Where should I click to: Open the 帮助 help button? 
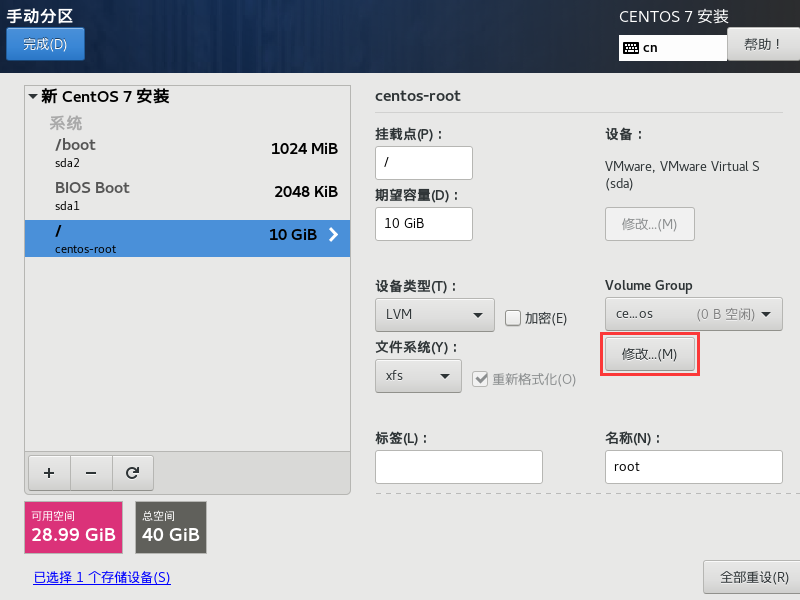coord(762,44)
